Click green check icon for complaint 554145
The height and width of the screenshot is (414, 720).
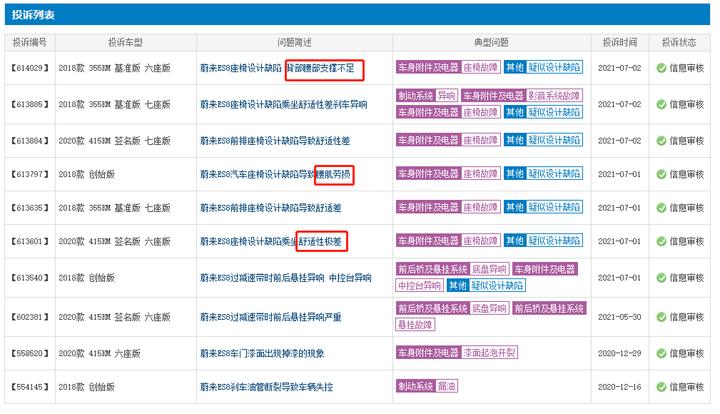(661, 387)
